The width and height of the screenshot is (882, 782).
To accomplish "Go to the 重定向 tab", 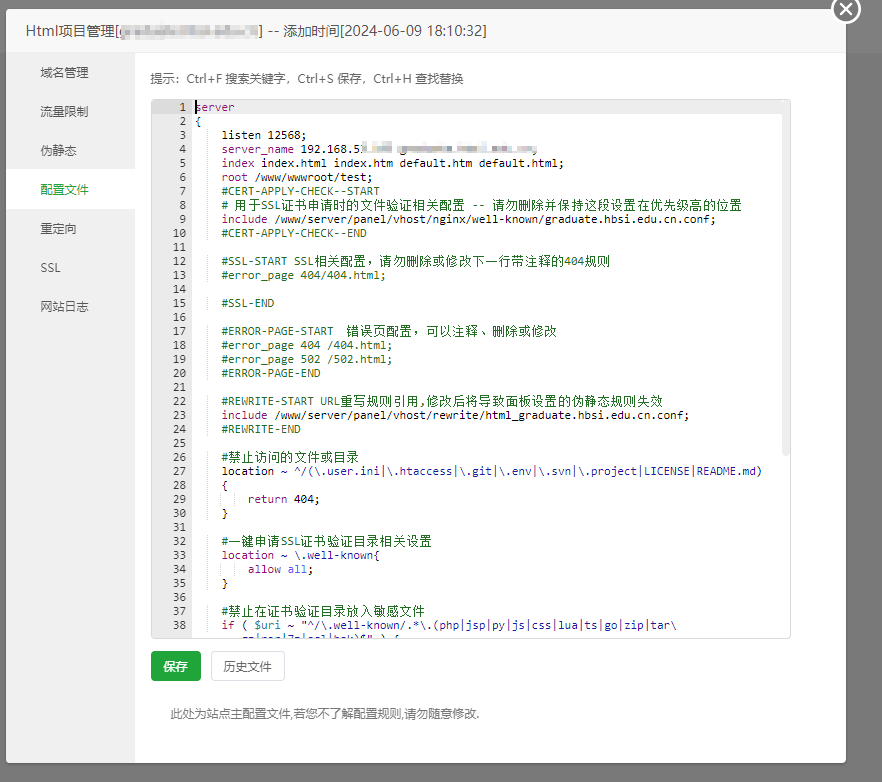I will 58,228.
